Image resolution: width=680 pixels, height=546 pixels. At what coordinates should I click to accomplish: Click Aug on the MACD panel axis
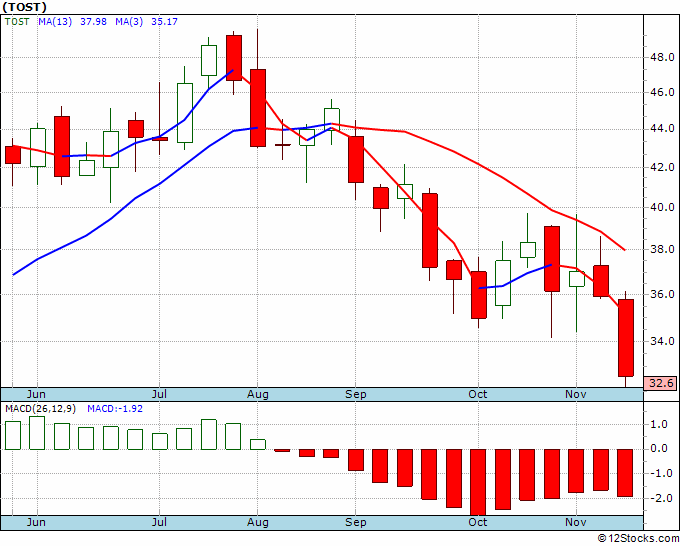tap(258, 522)
